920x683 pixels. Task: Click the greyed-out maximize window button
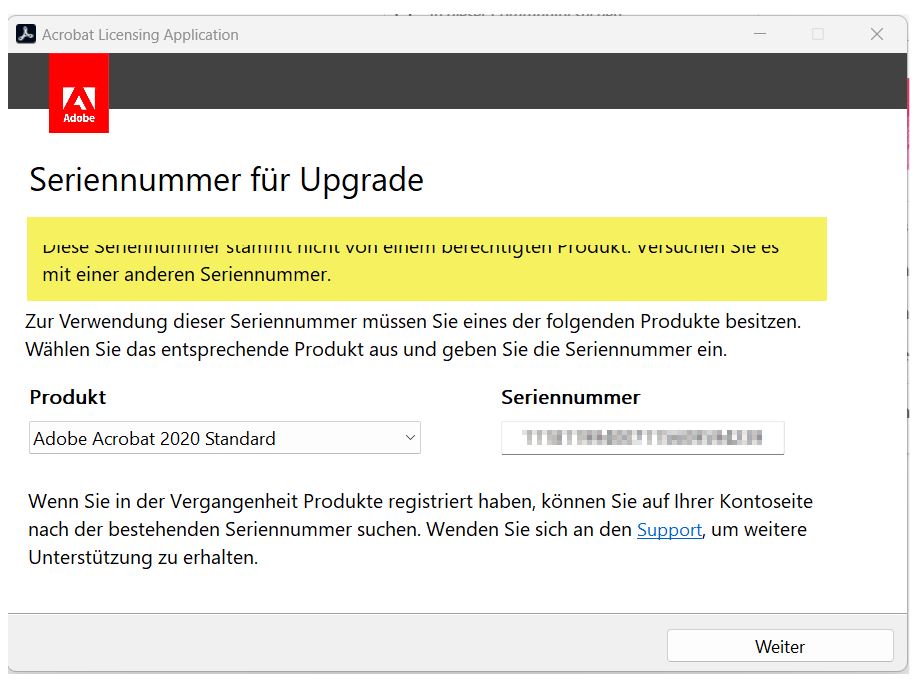(818, 34)
